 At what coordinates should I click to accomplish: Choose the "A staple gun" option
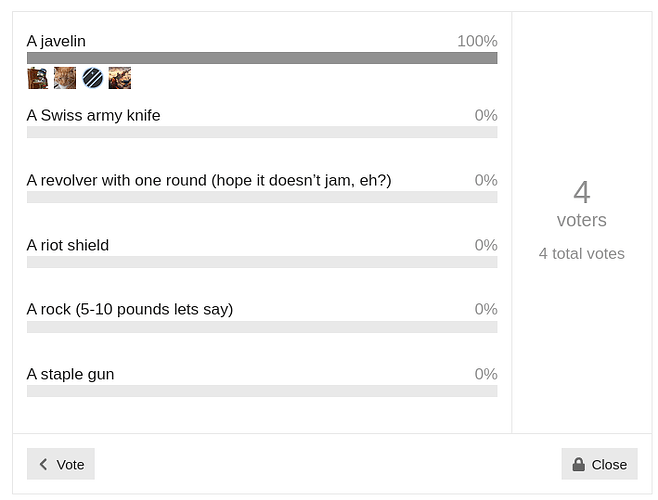coord(70,374)
